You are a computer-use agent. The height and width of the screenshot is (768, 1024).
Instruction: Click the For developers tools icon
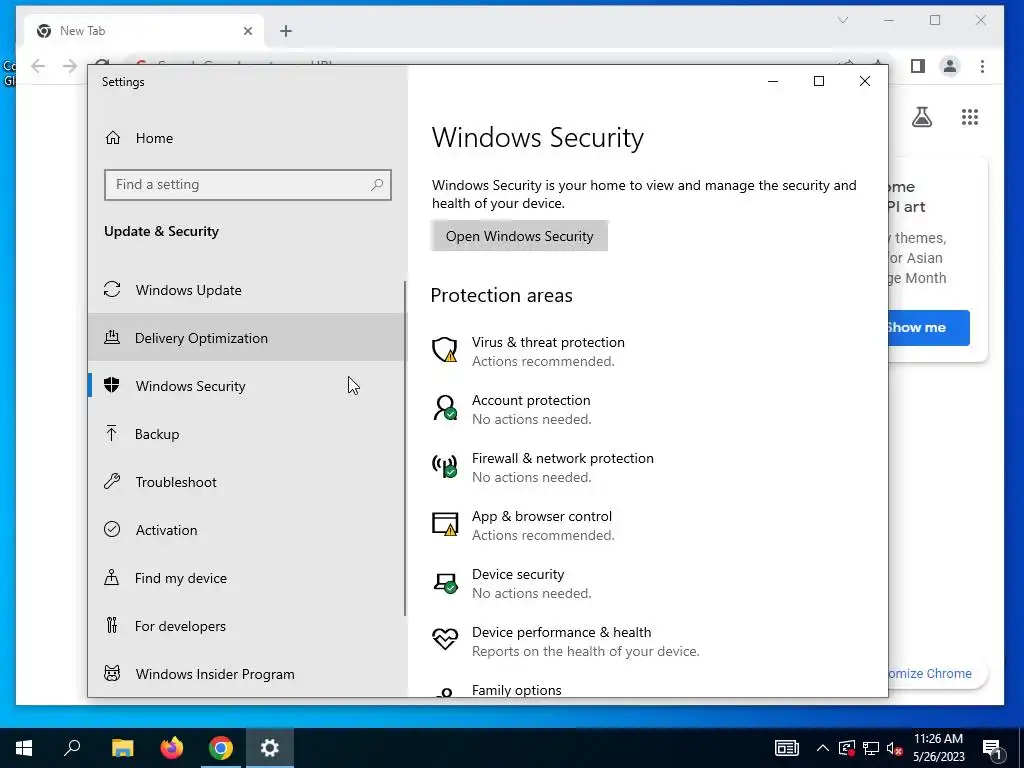click(112, 625)
